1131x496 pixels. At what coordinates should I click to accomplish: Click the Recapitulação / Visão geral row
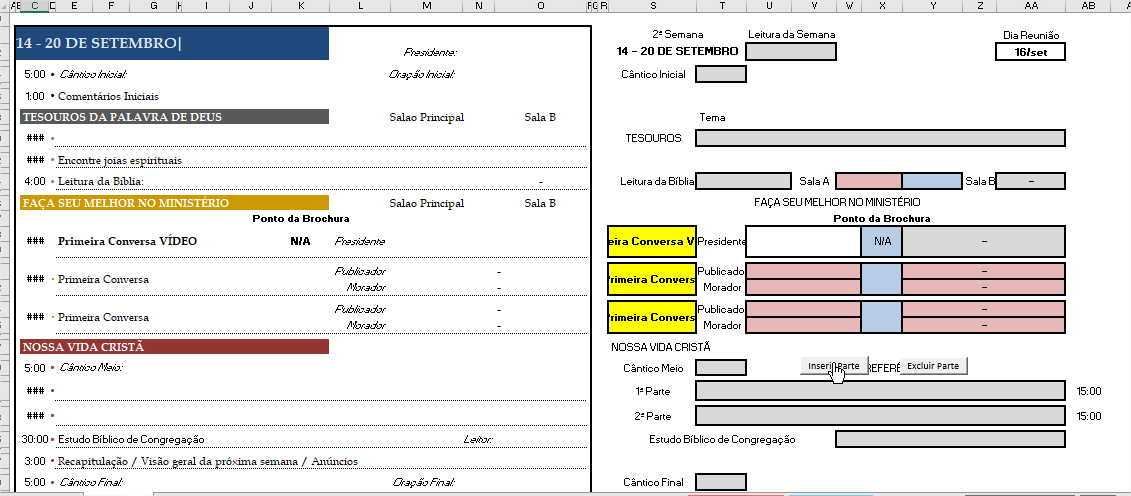click(x=208, y=461)
